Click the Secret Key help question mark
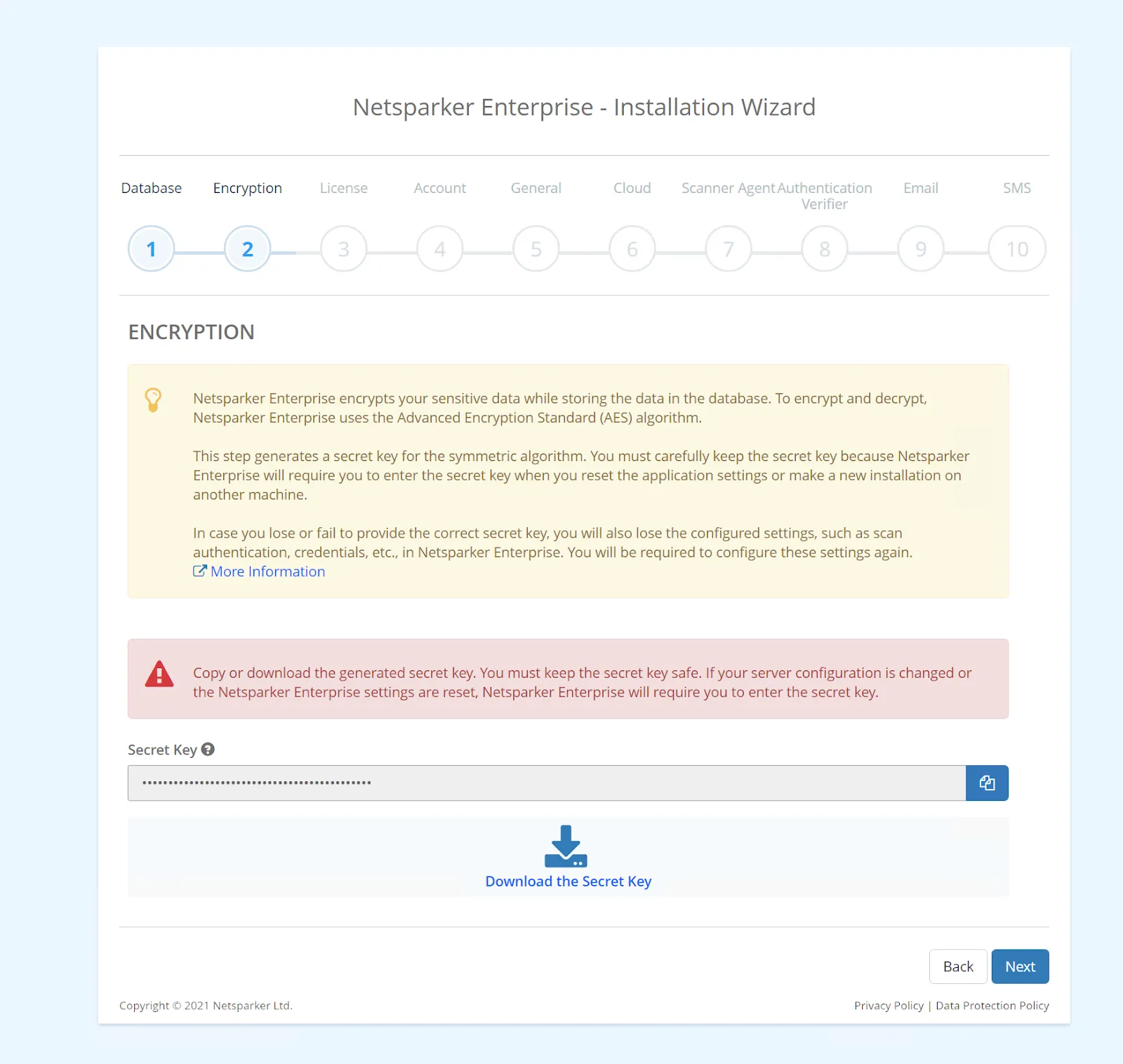The width and height of the screenshot is (1123, 1064). point(208,749)
